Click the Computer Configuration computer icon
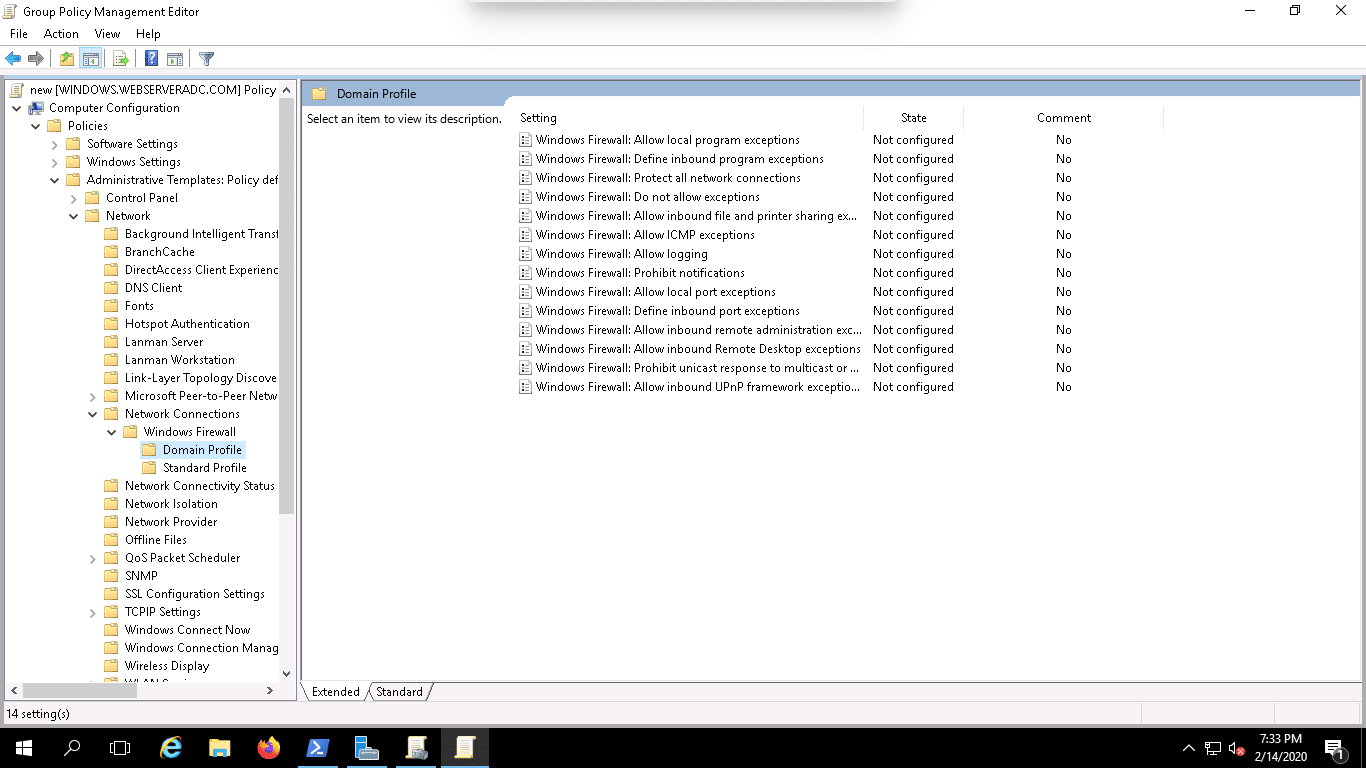Viewport: 1366px width, 768px height. (36, 108)
